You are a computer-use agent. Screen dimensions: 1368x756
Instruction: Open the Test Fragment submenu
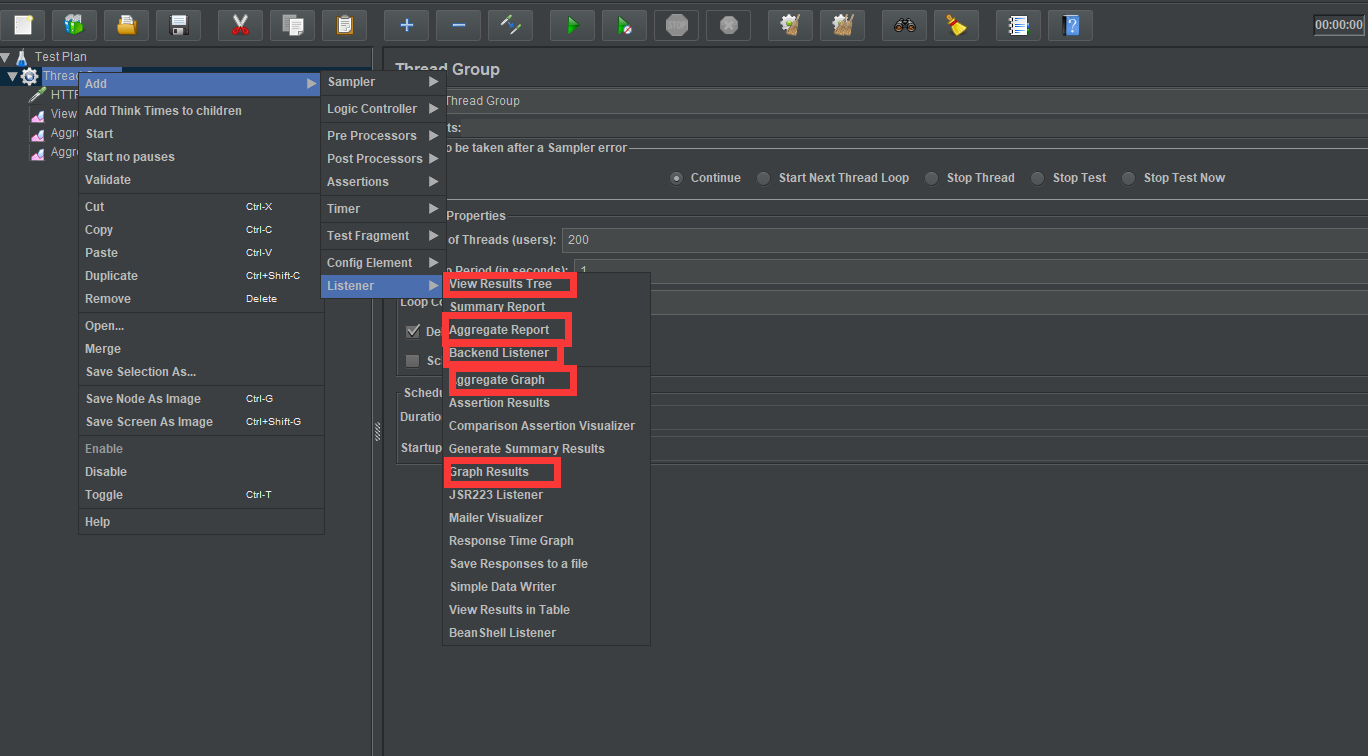tap(384, 236)
